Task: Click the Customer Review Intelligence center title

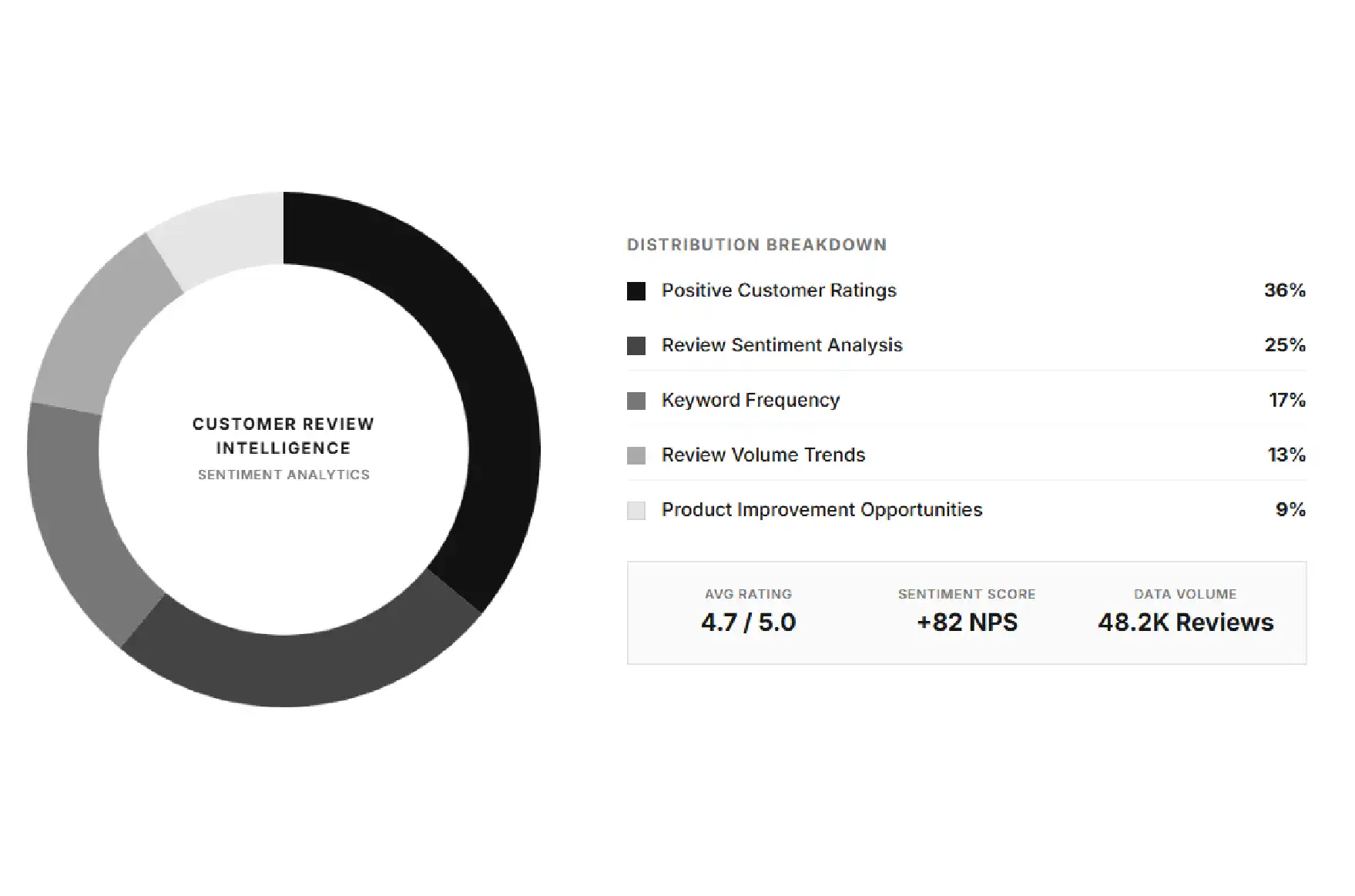Action: click(x=283, y=436)
